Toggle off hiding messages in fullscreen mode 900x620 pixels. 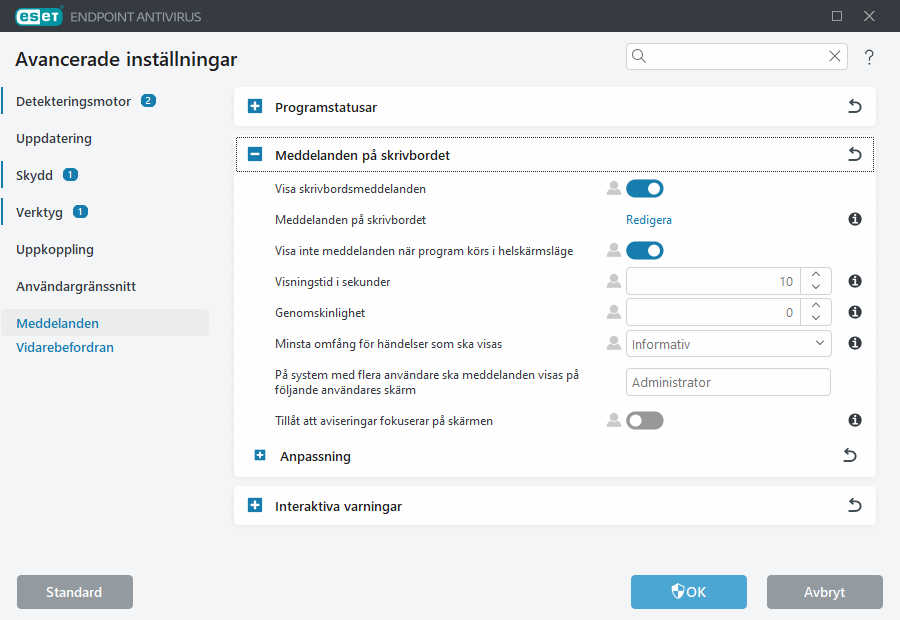tap(645, 250)
